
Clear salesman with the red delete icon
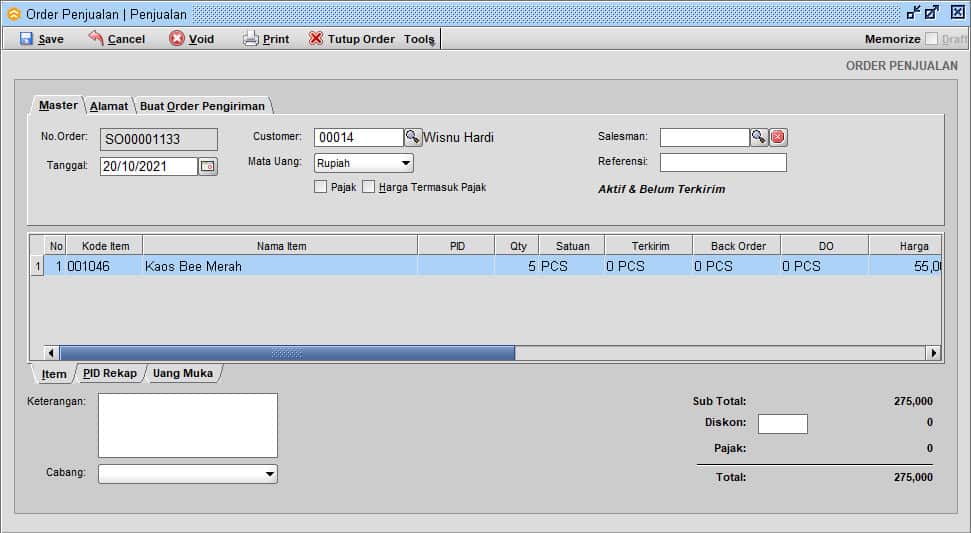click(x=778, y=137)
